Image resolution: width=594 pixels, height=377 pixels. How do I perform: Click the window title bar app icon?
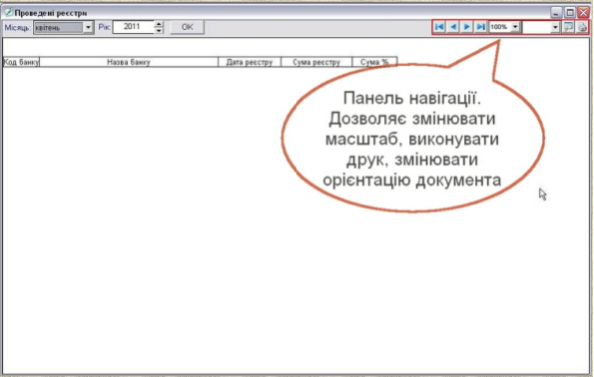8,13
